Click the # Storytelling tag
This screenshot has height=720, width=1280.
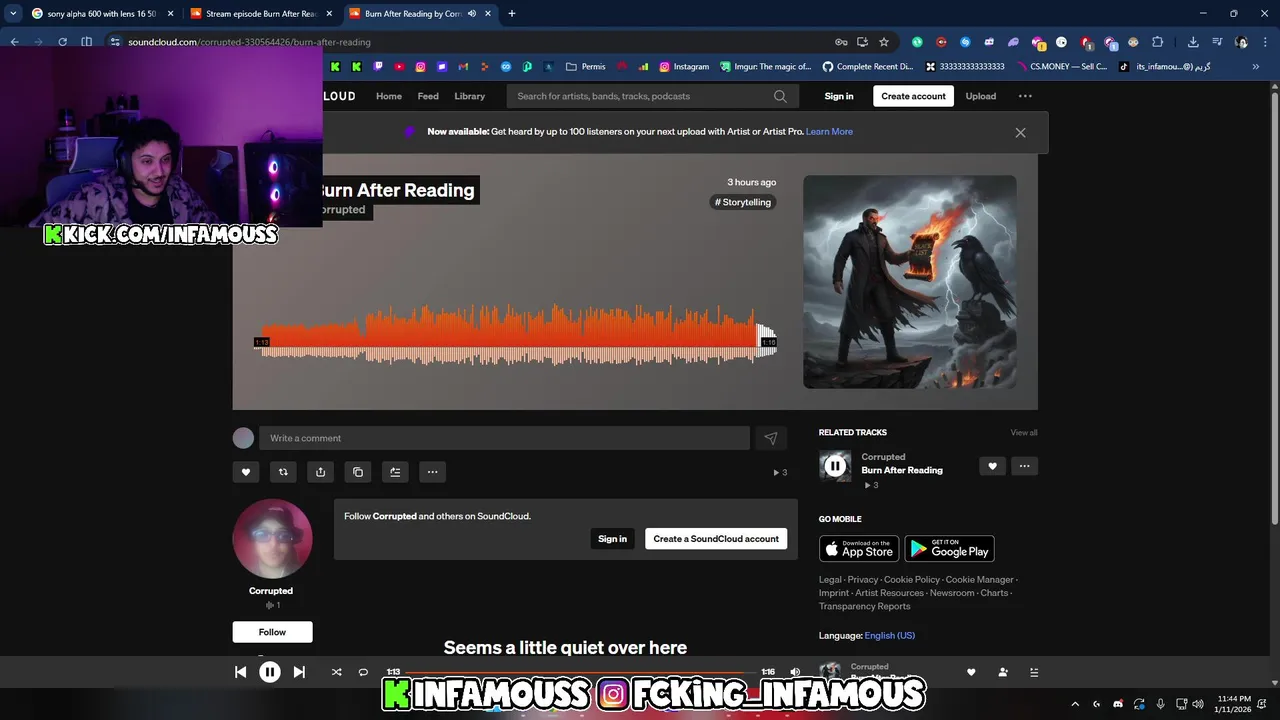(x=743, y=202)
